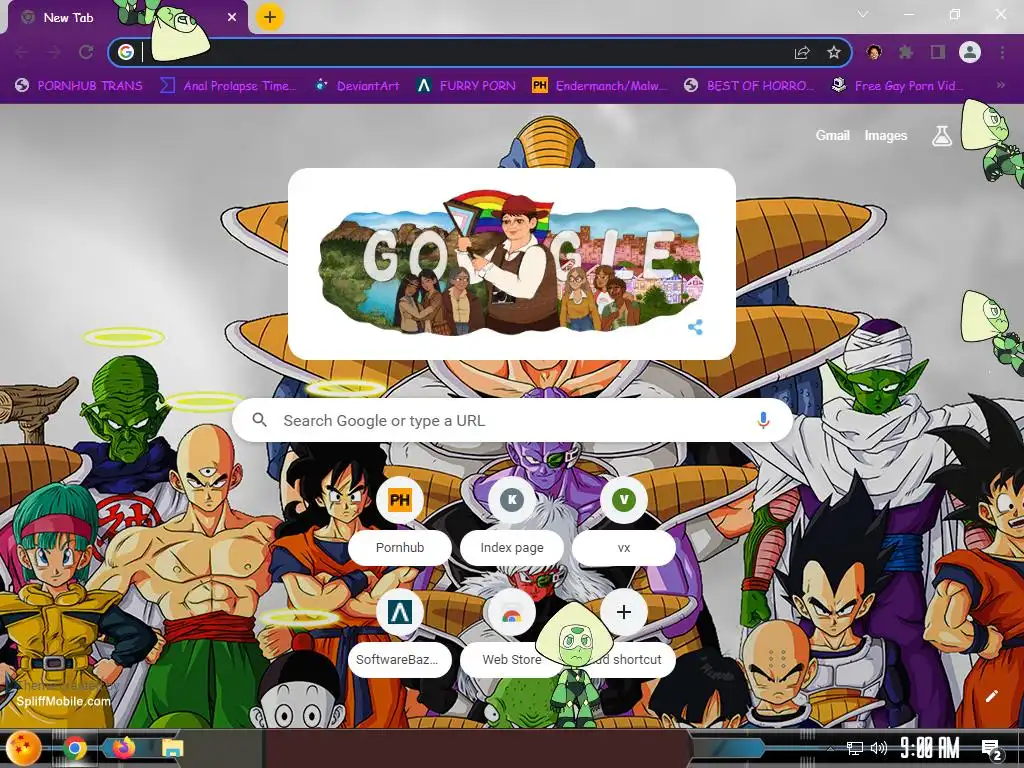Show hidden tray icons chevron
This screenshot has width=1024, height=768.
(x=830, y=748)
